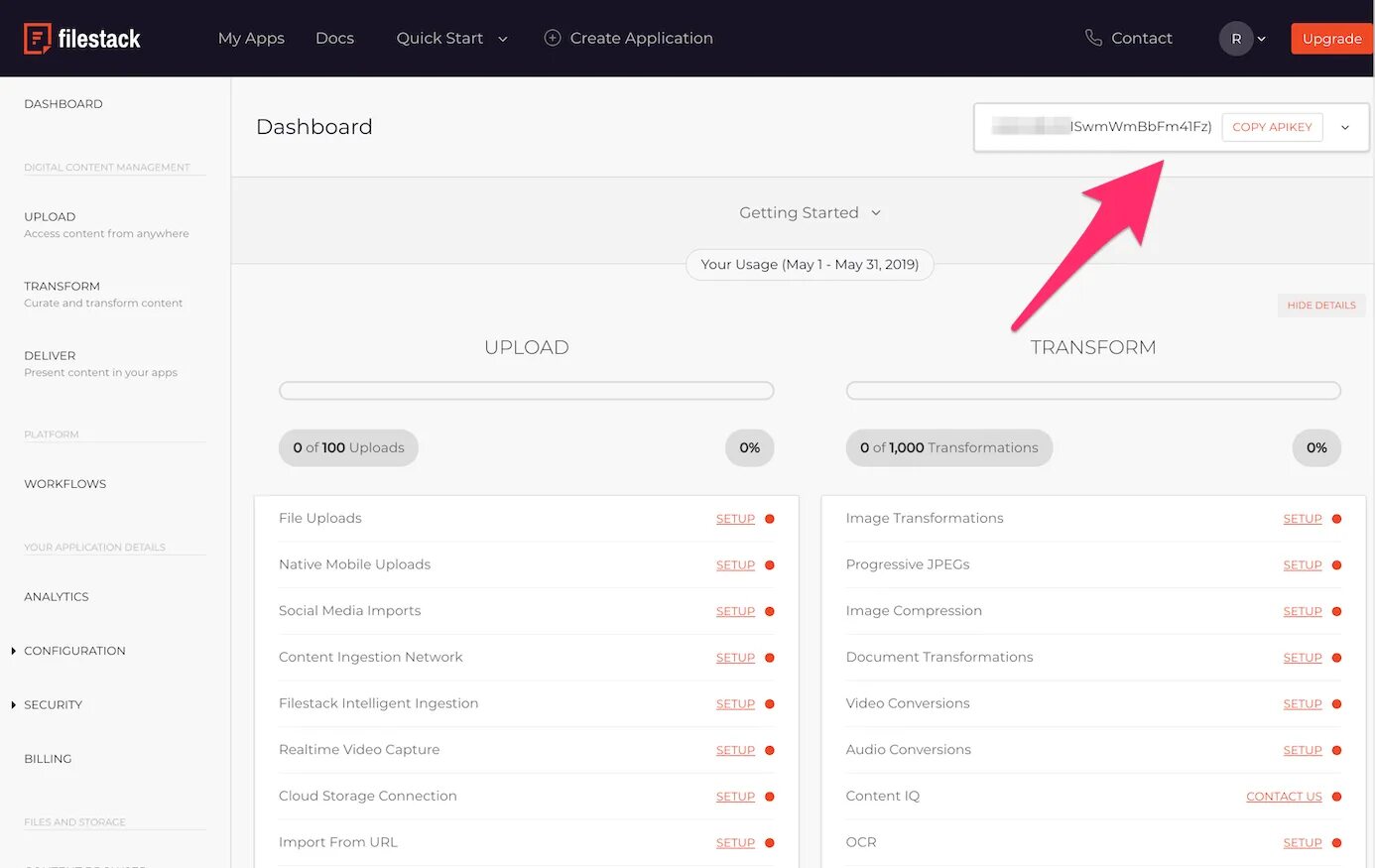Open Transform section in sidebar
Screen dimensions: 1375x868
(103, 294)
